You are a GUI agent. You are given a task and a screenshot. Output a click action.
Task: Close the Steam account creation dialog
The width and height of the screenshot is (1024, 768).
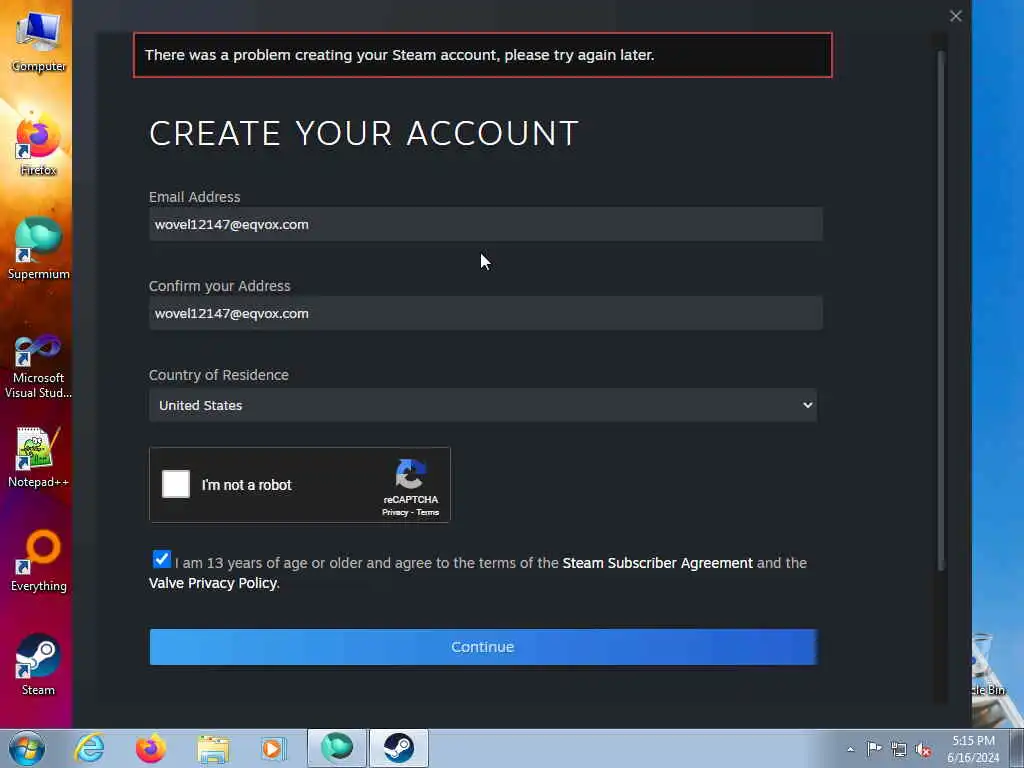(x=955, y=16)
